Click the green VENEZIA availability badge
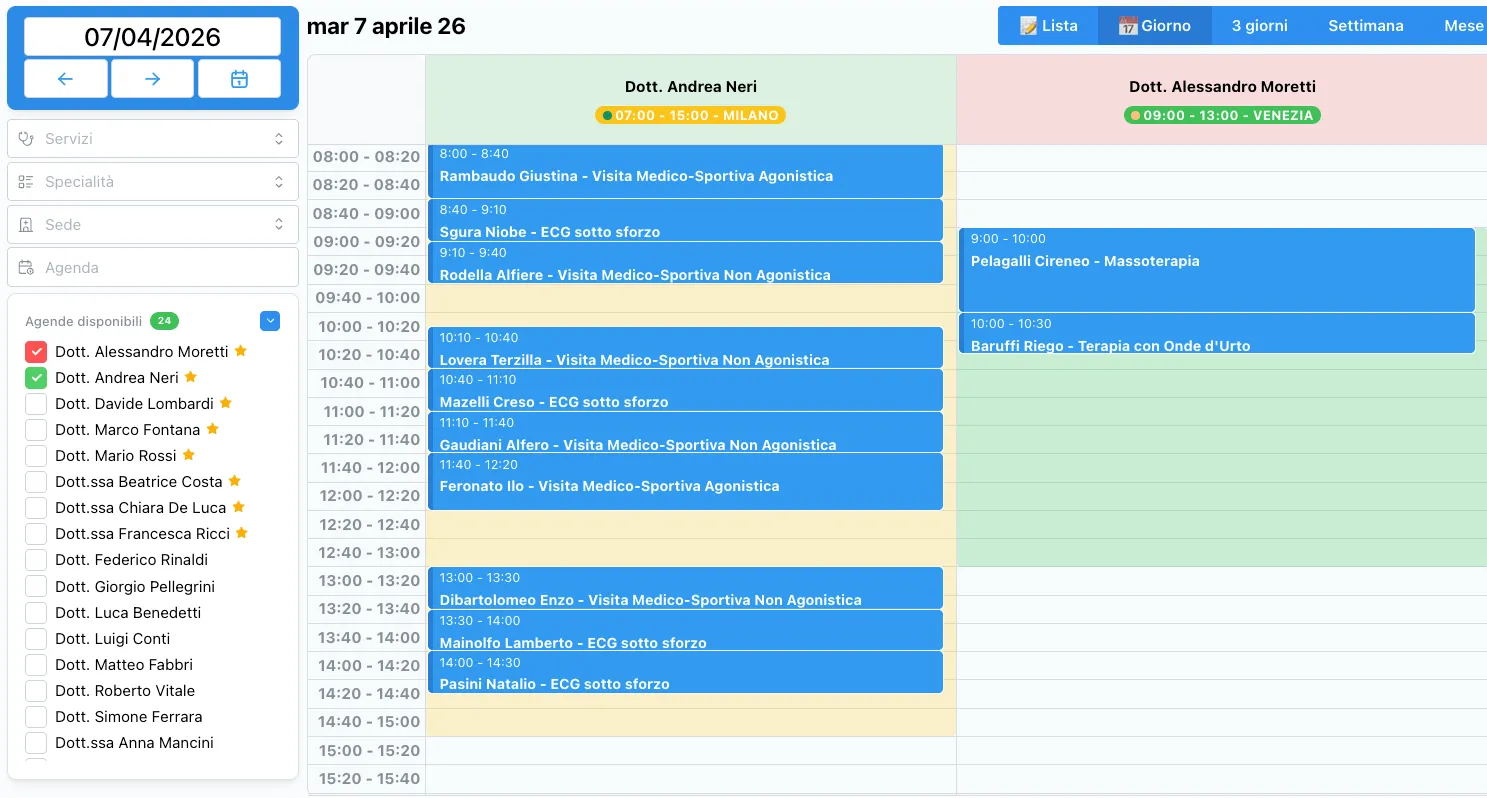The image size is (1487, 798). coord(1221,115)
